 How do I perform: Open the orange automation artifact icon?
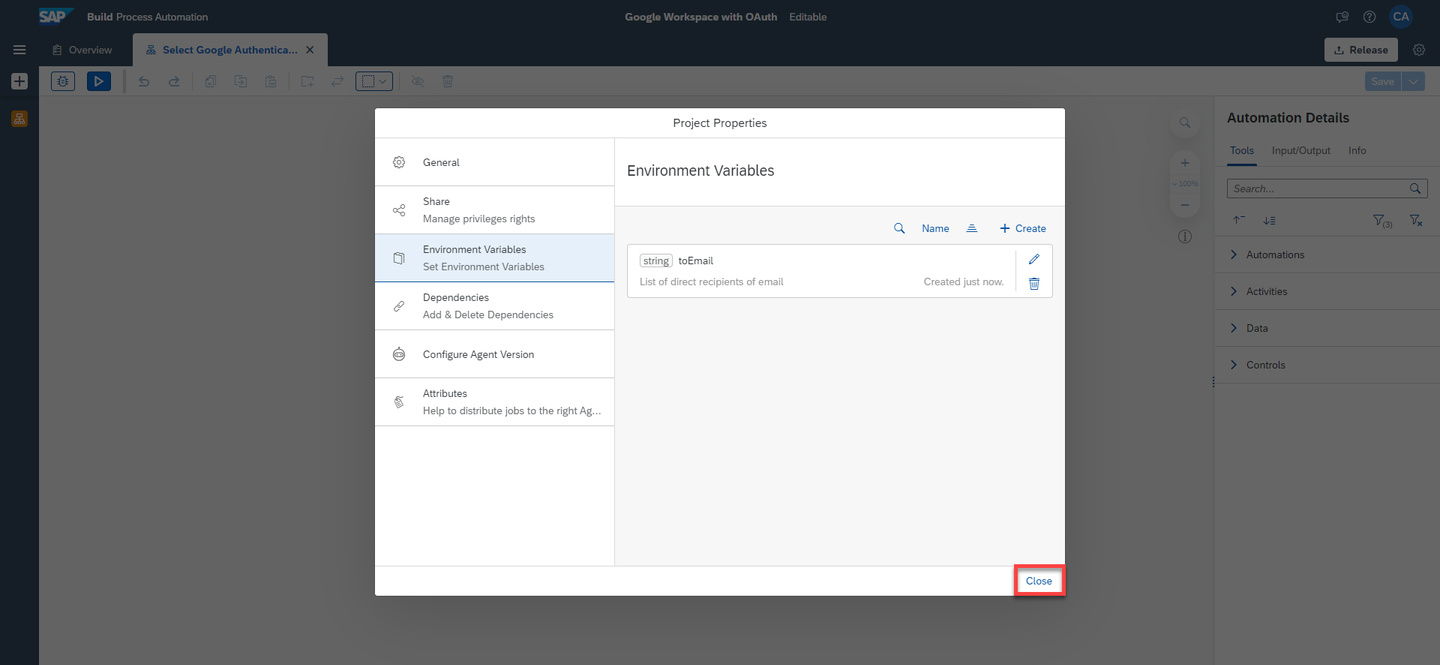19,119
